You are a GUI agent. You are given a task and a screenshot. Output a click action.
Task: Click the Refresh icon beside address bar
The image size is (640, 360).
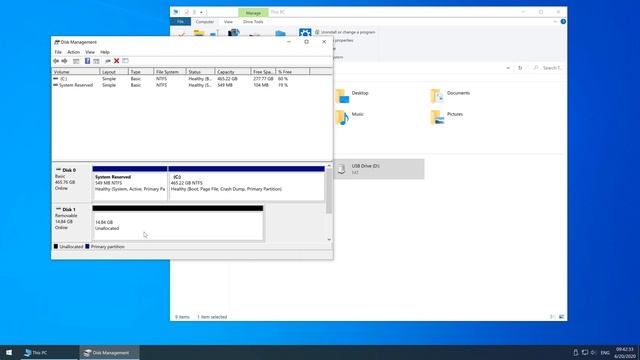click(x=520, y=68)
